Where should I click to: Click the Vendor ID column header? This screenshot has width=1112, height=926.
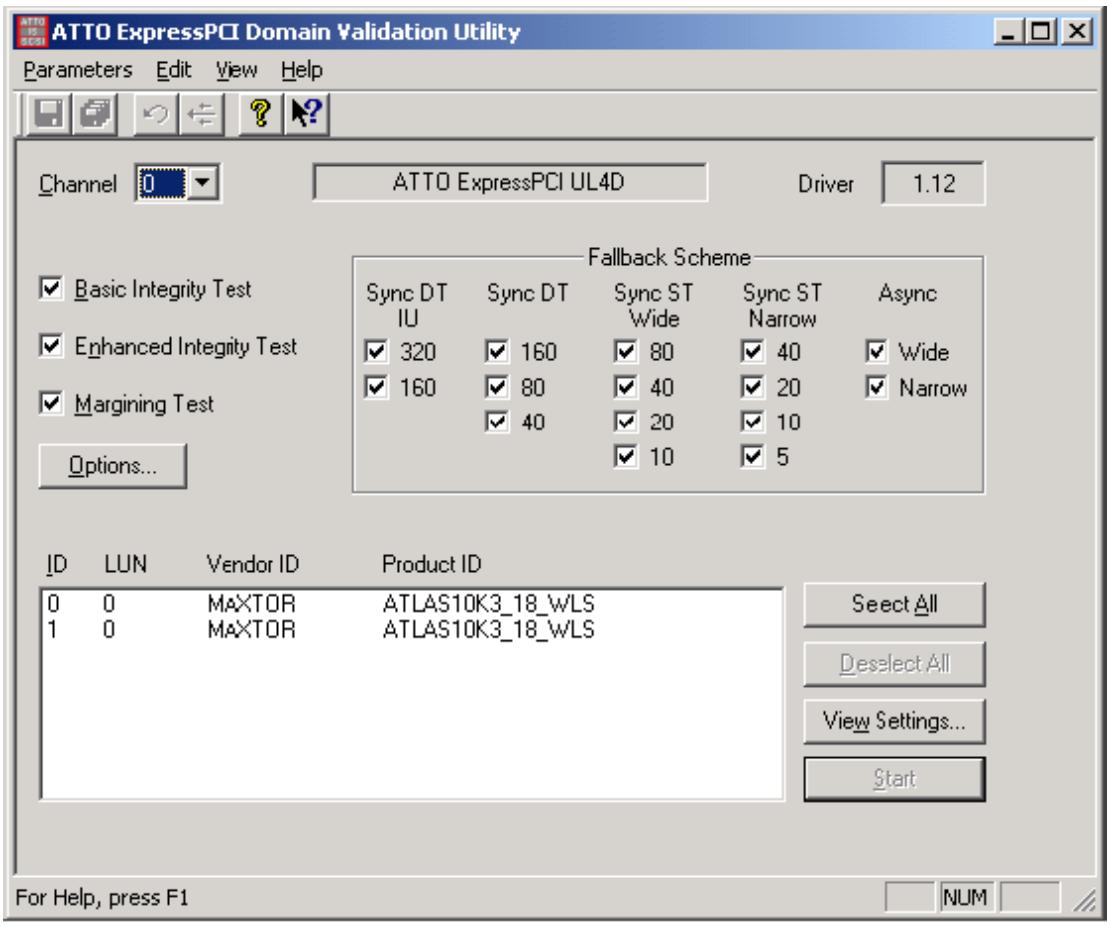pyautogui.click(x=252, y=564)
